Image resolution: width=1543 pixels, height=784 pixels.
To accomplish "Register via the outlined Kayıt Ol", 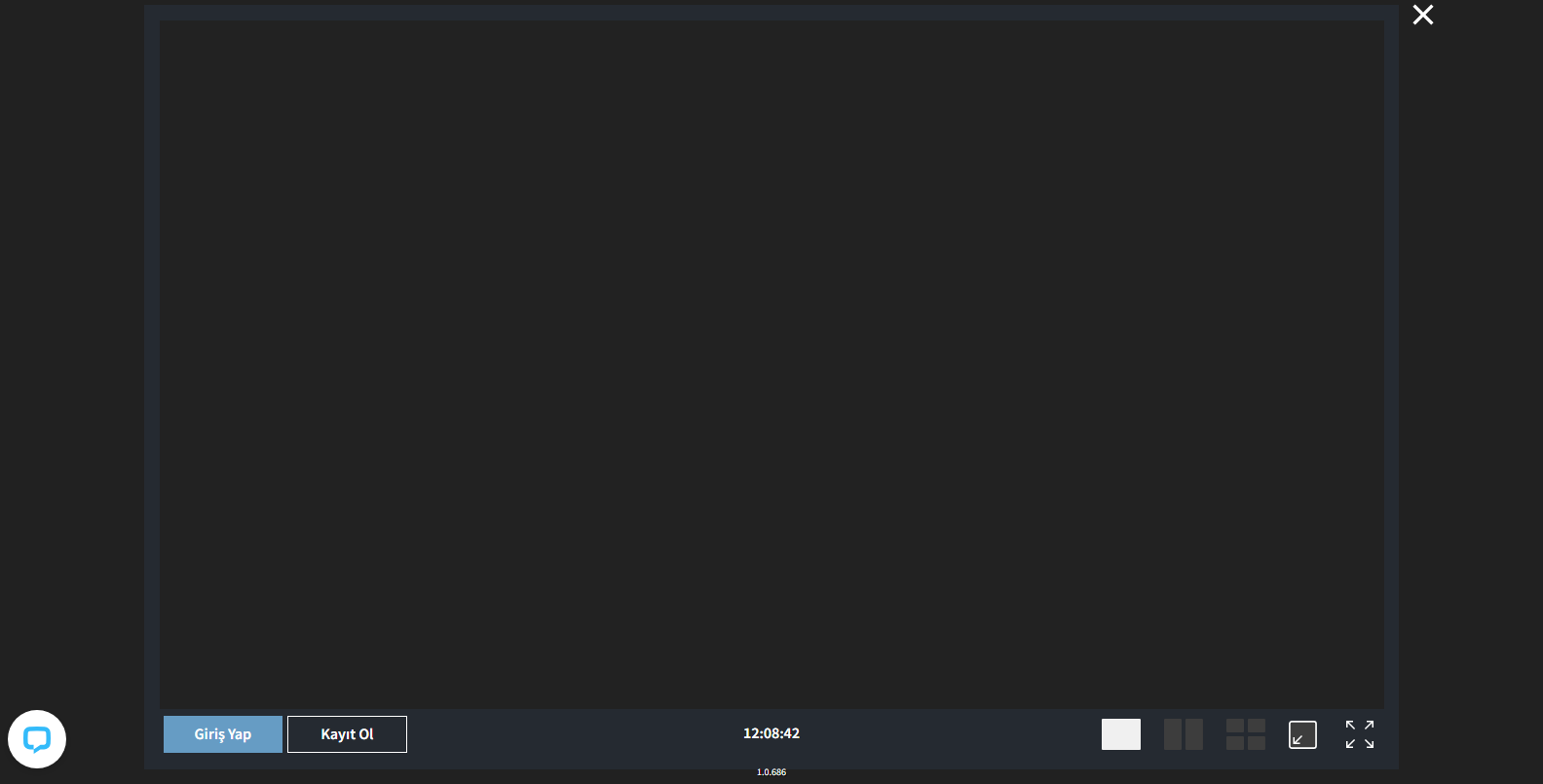I will click(347, 734).
